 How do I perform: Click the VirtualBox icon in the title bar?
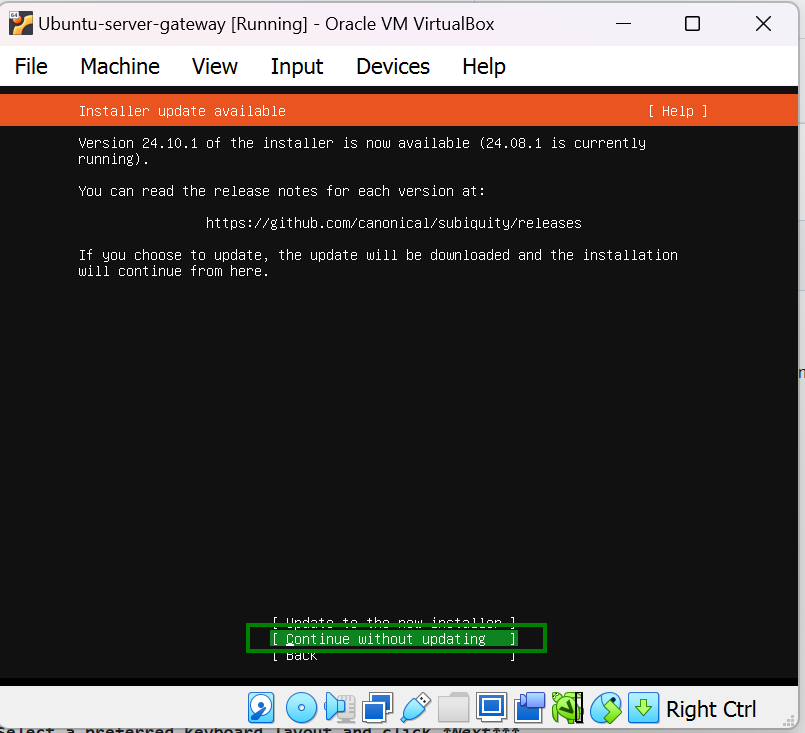point(21,23)
